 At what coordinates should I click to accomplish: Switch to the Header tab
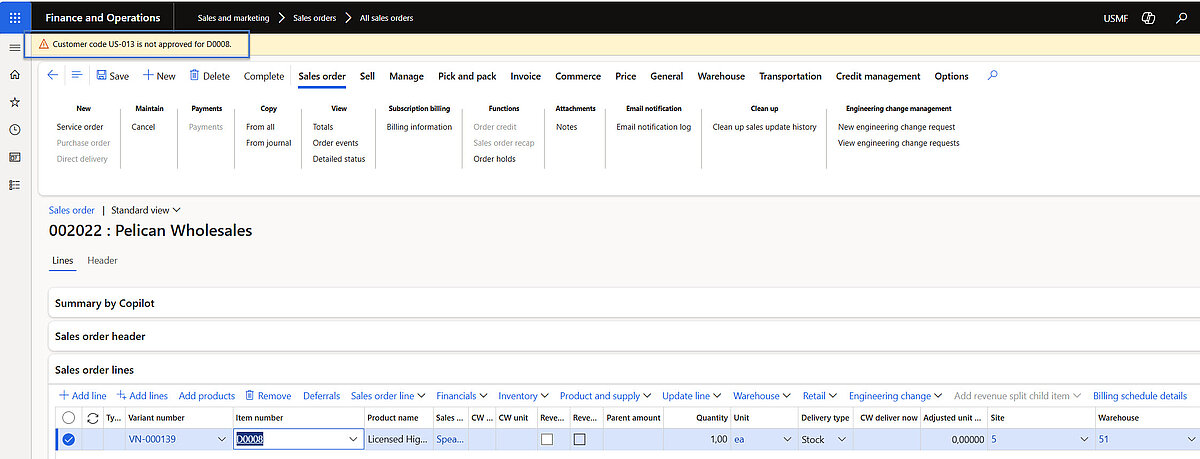[102, 261]
